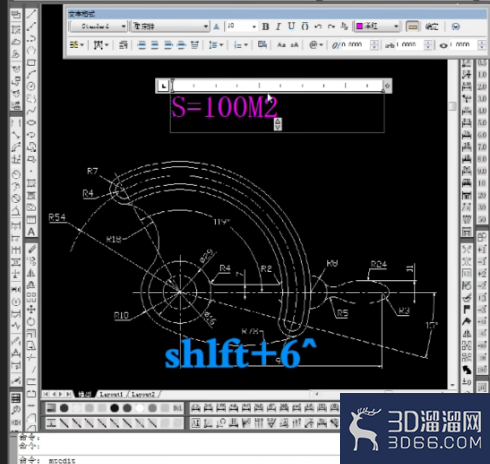Viewport: 490px width, 464px height.
Task: Toggle Underline text formatting
Action: (x=291, y=26)
